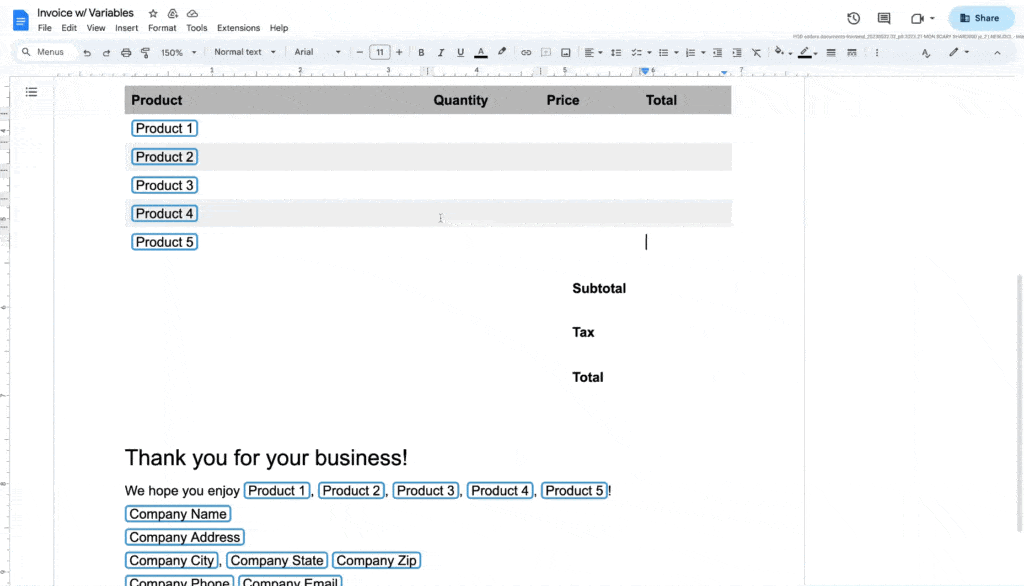Viewport: 1024px width, 586px height.
Task: Open the border dash style options
Action: pos(852,53)
